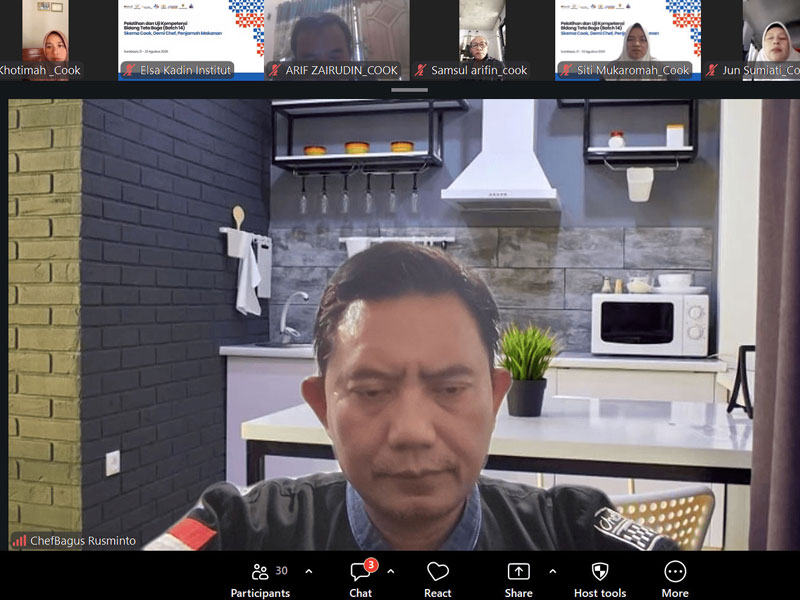800x600 pixels.
Task: Select Khotimah_Cook video thumbnail
Action: pos(43,40)
